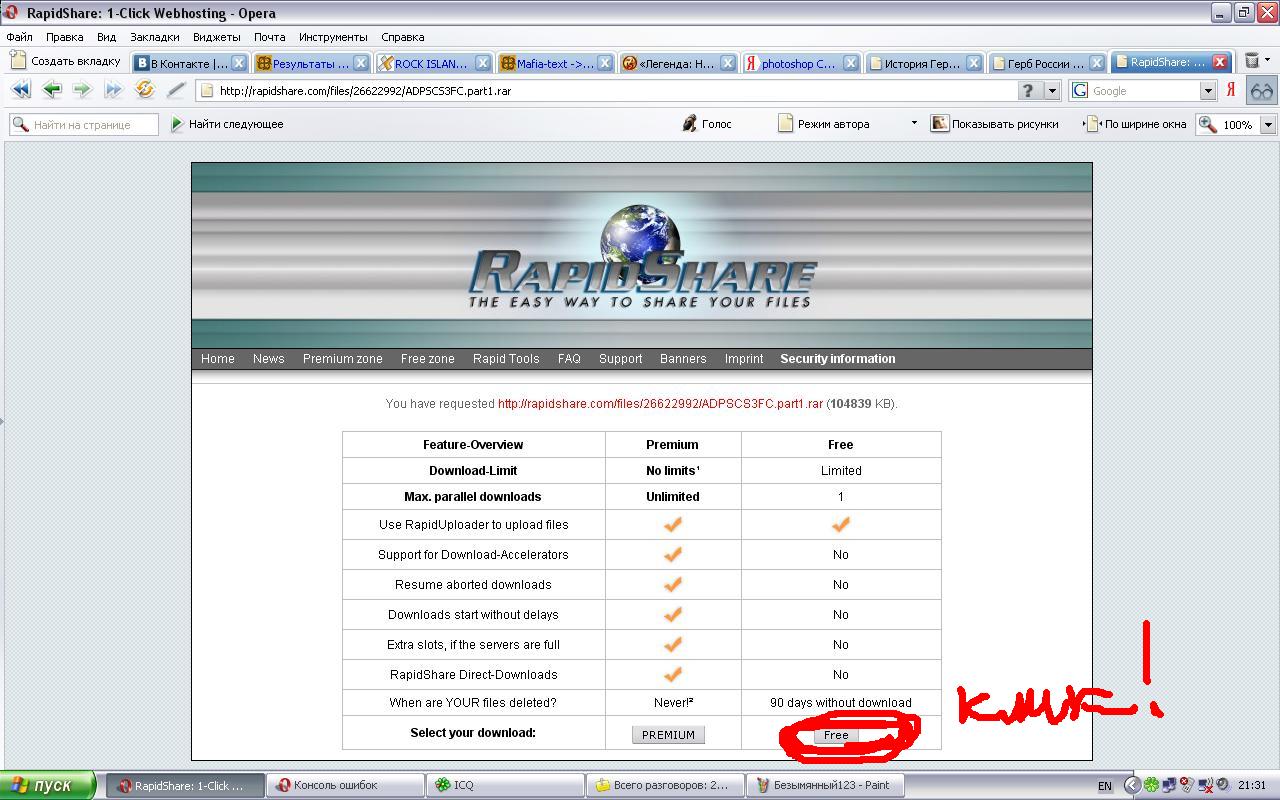Open the FAQ nav link
The height and width of the screenshot is (800, 1280).
tap(569, 359)
